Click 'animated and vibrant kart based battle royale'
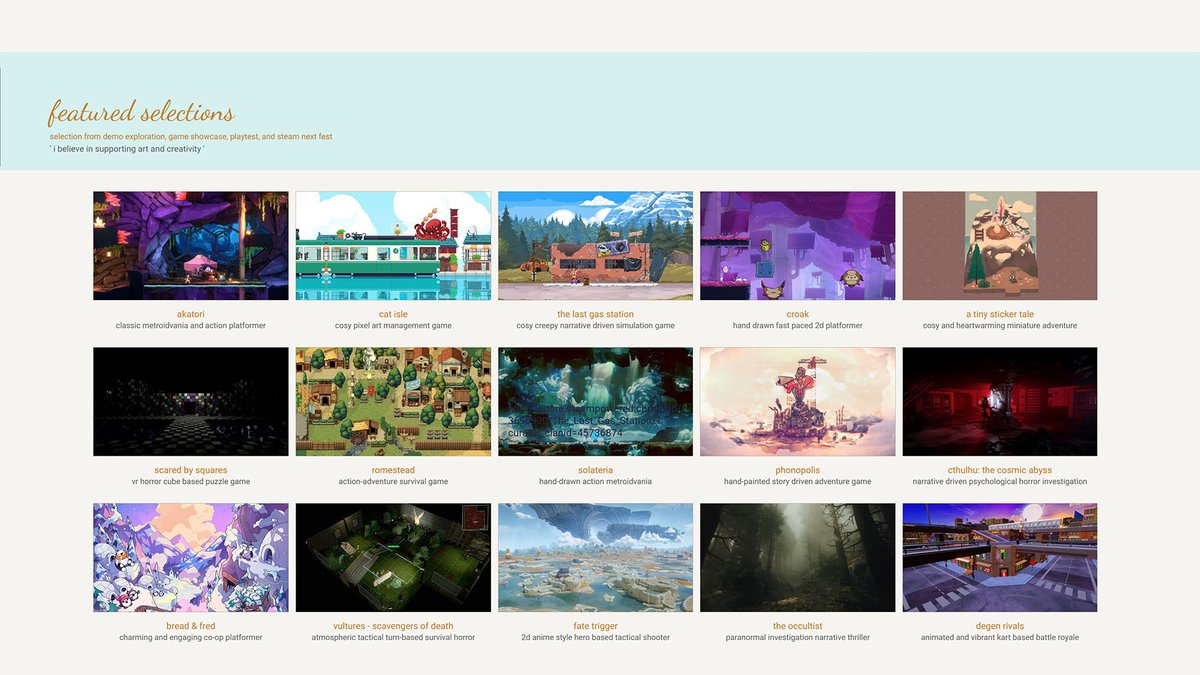The height and width of the screenshot is (675, 1200). [1000, 638]
